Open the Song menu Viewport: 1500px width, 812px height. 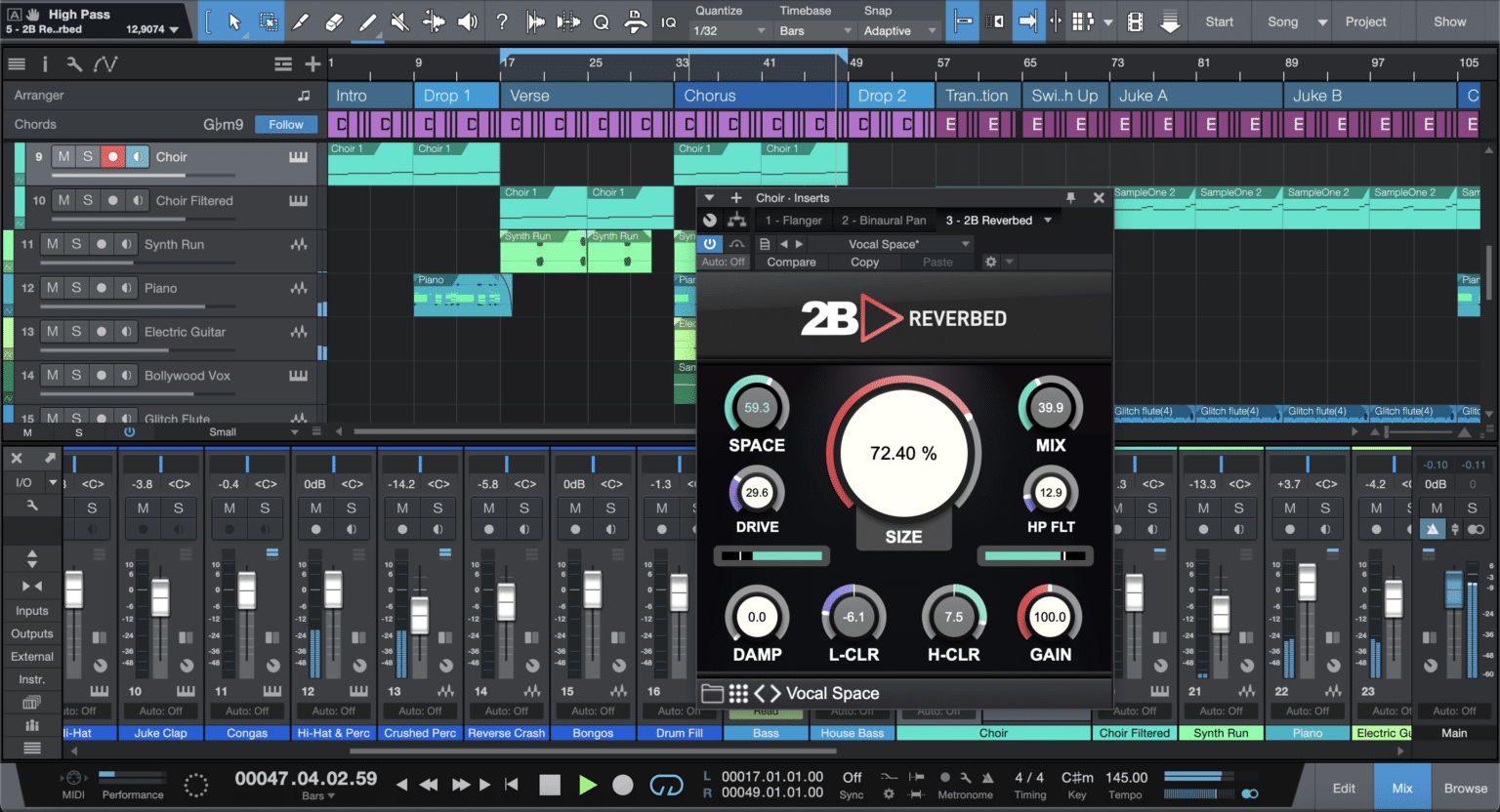1285,20
